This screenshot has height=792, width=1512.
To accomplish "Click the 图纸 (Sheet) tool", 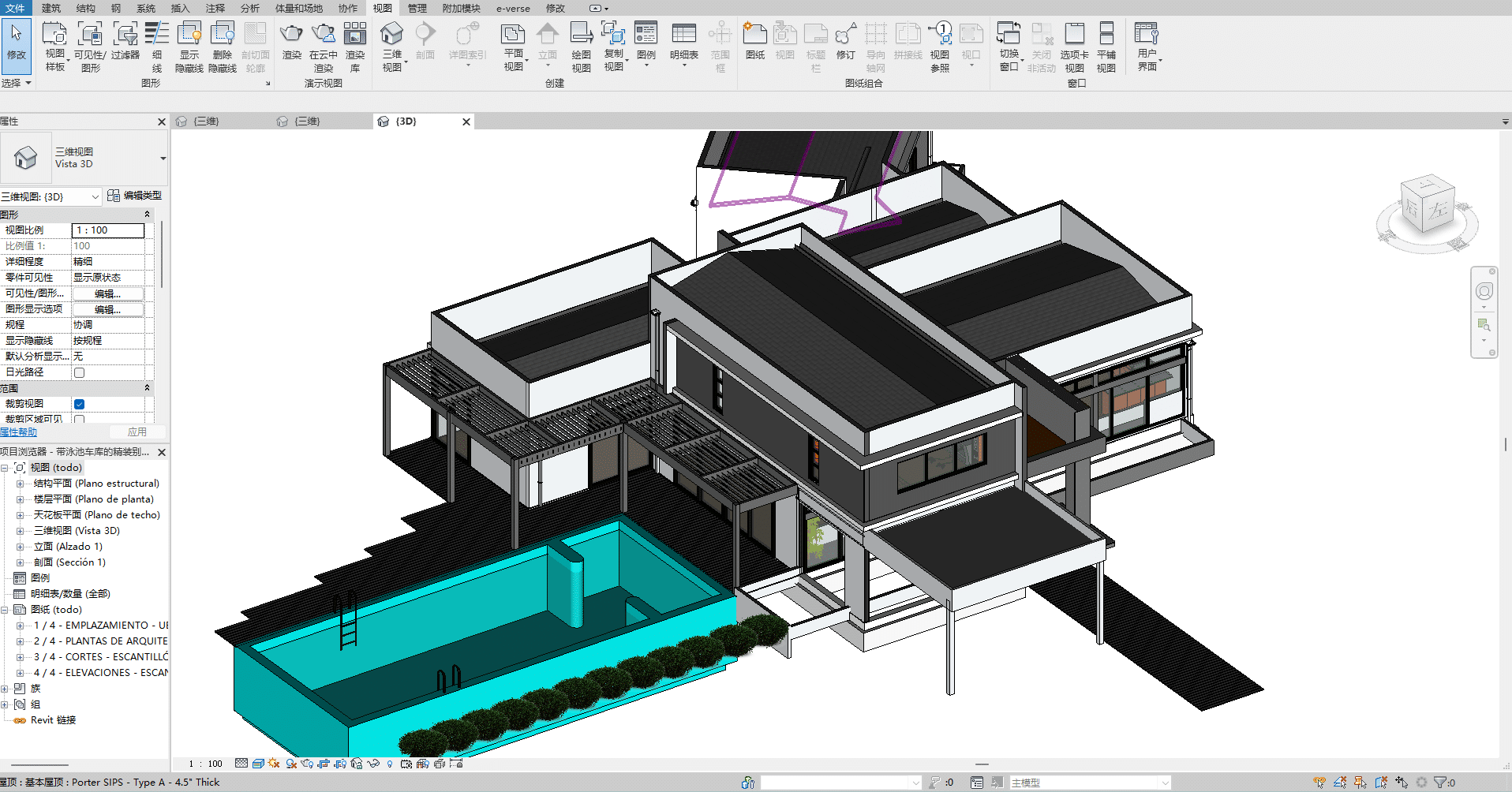I will pos(755,41).
